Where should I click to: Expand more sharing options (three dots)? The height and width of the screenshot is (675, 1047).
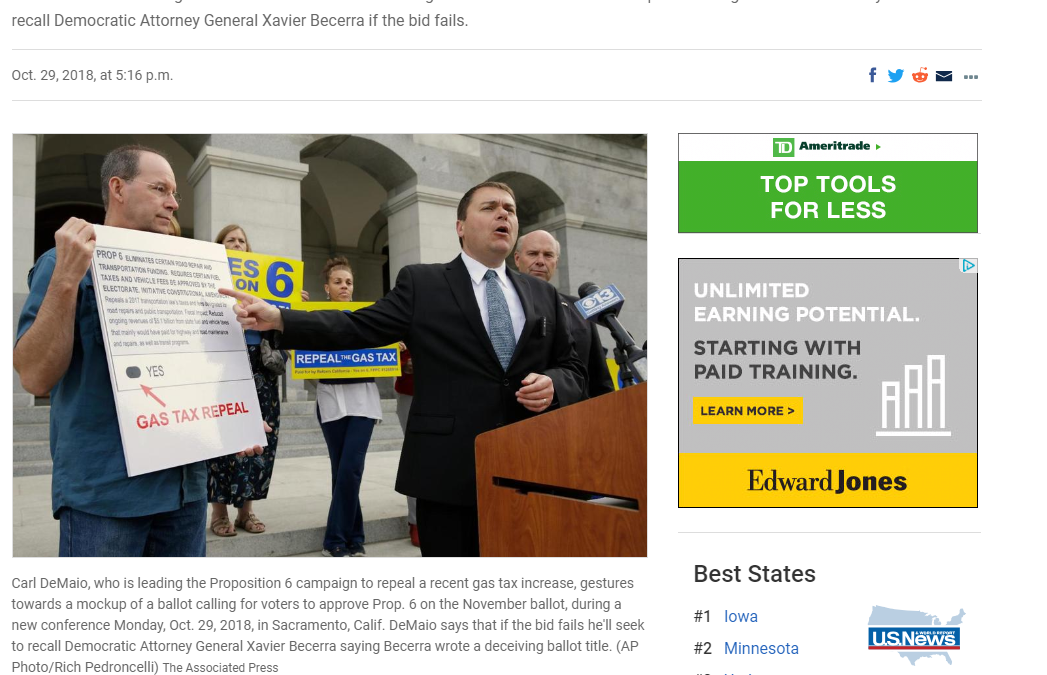[x=970, y=77]
